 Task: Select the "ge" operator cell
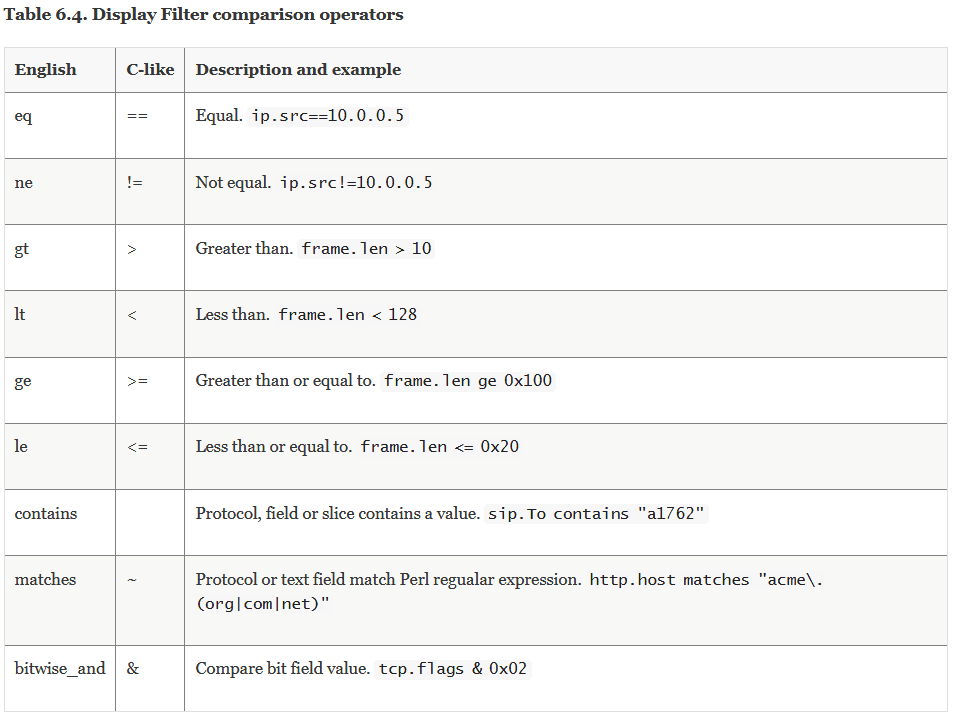click(x=23, y=381)
